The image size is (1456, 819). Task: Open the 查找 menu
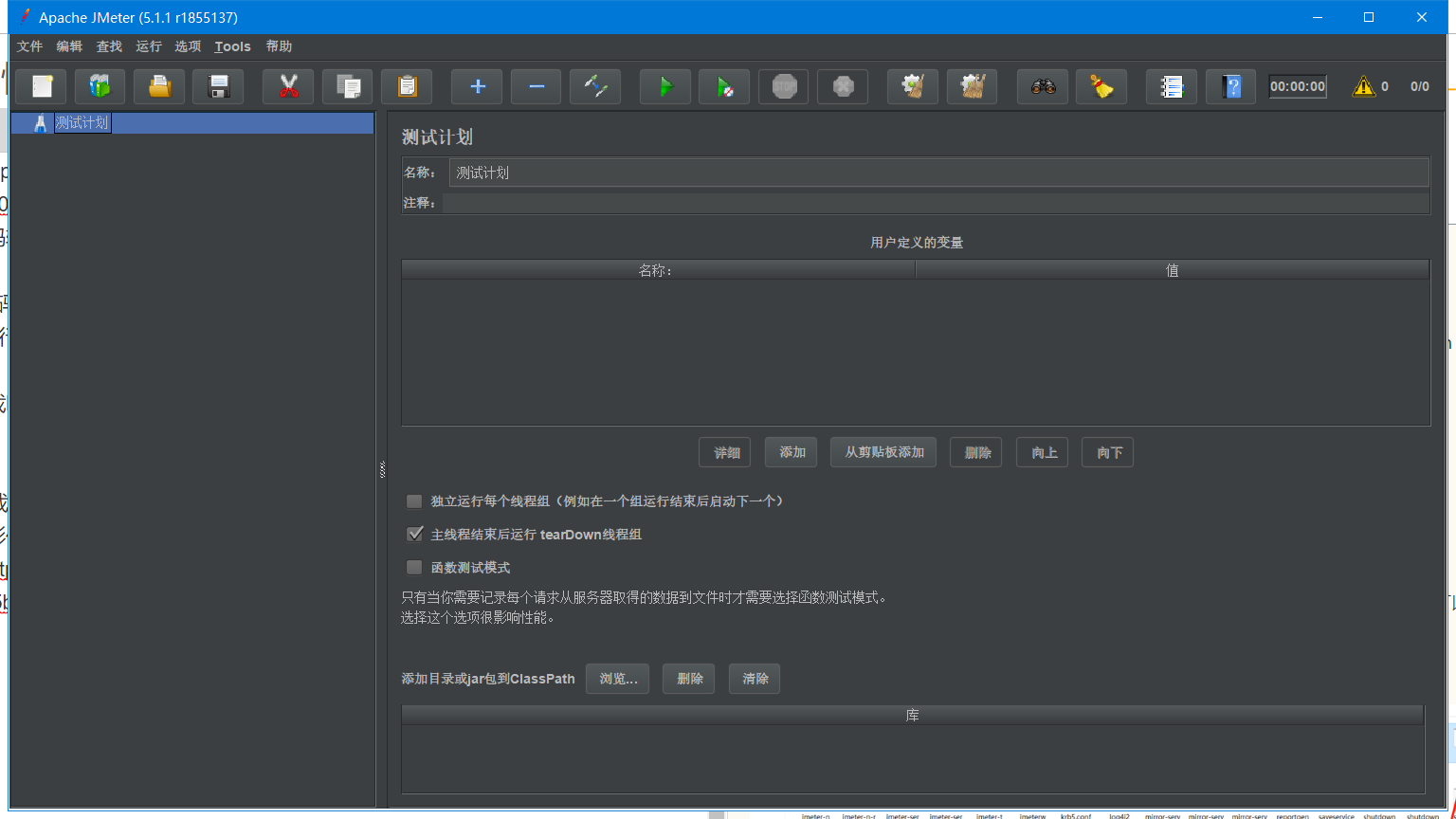[109, 46]
